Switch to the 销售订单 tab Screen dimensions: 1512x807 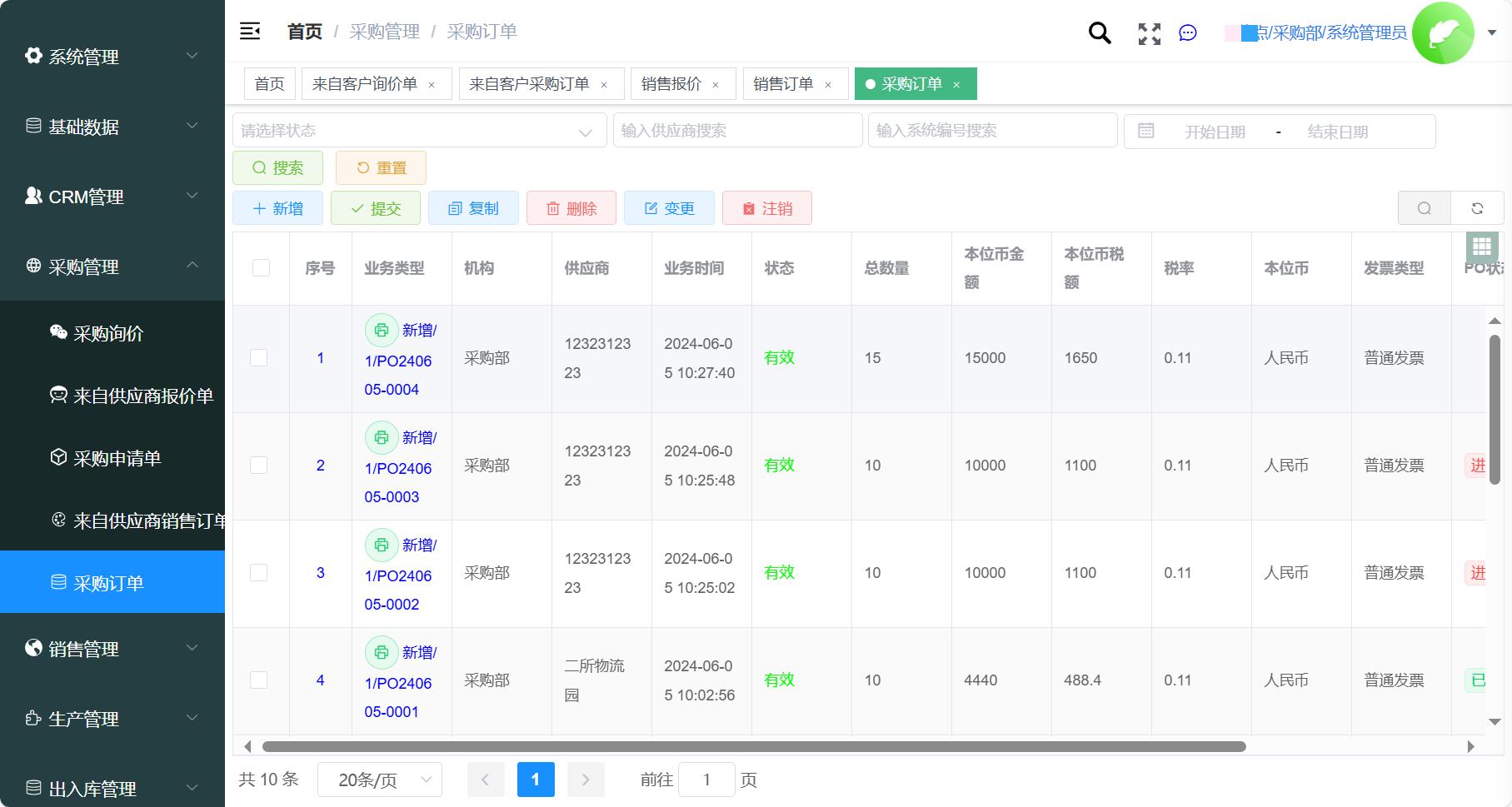pyautogui.click(x=783, y=83)
